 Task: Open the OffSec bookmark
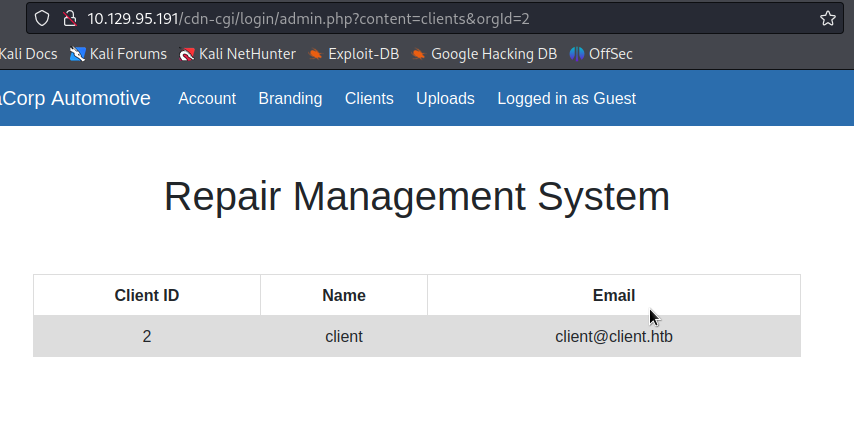pyautogui.click(x=601, y=54)
